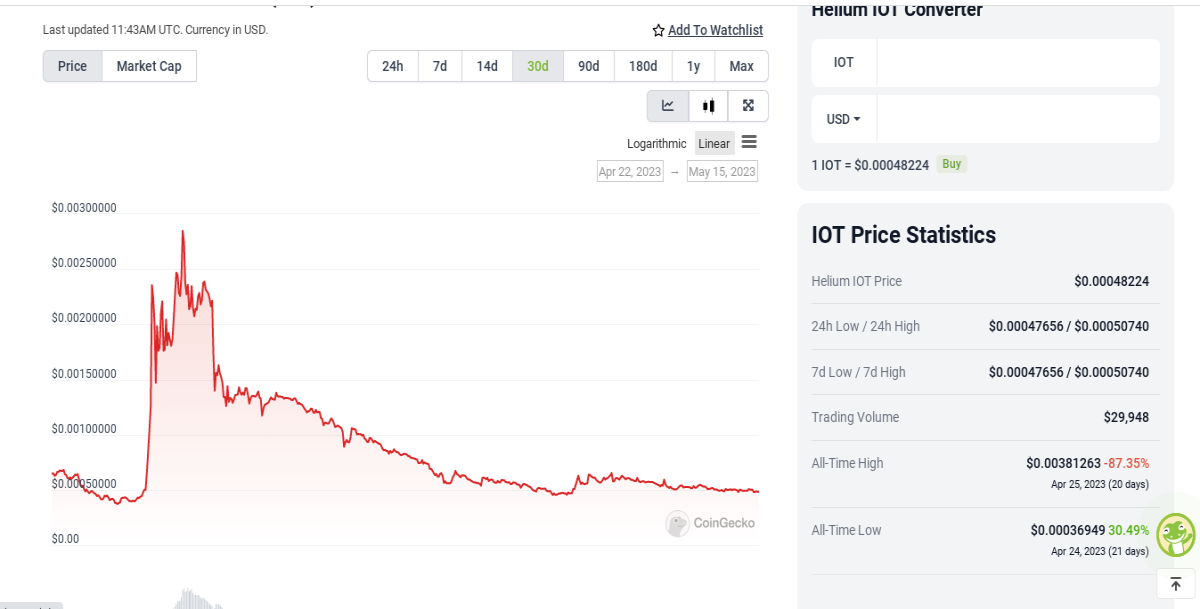Open fullscreen chart expand icon
1200x609 pixels.
pos(748,106)
